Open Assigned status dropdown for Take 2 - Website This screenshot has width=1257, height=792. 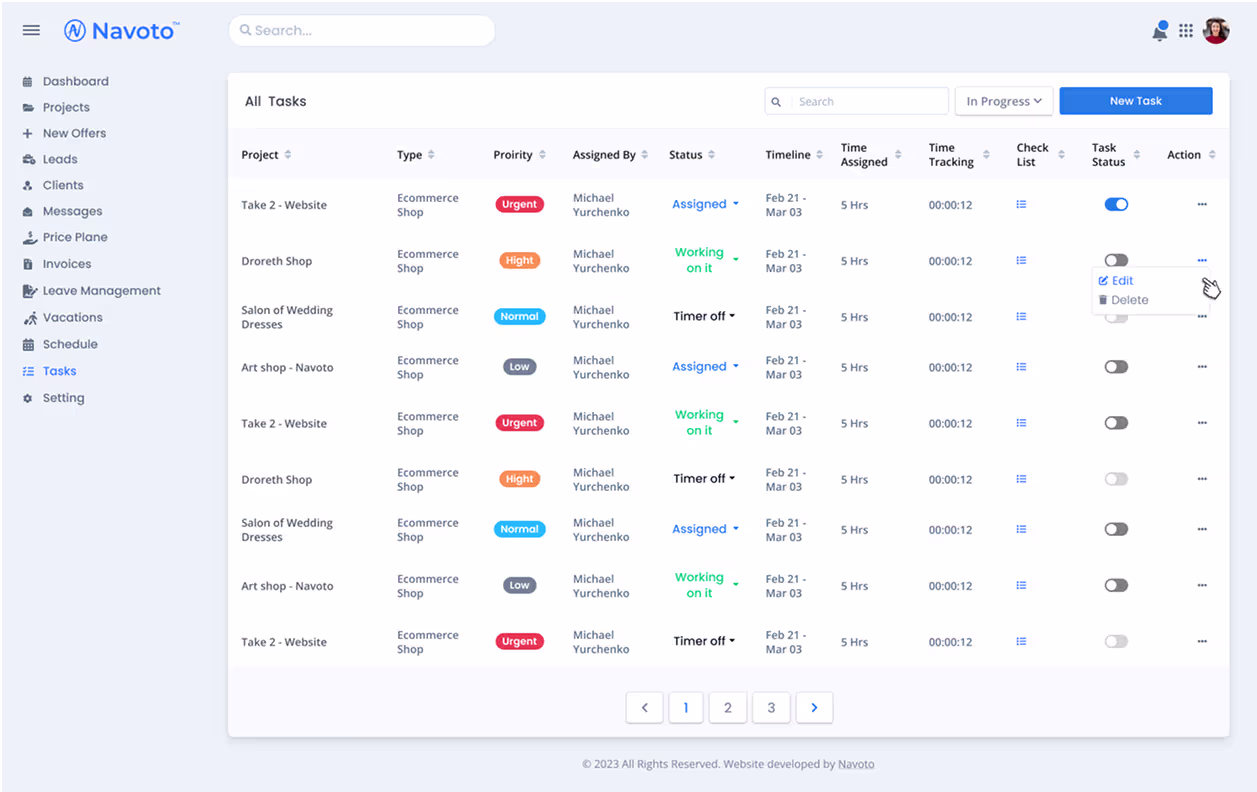[x=705, y=204]
